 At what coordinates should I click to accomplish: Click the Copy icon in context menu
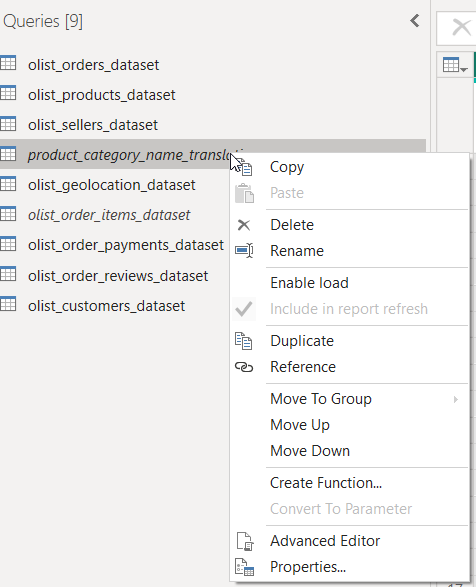tap(244, 167)
